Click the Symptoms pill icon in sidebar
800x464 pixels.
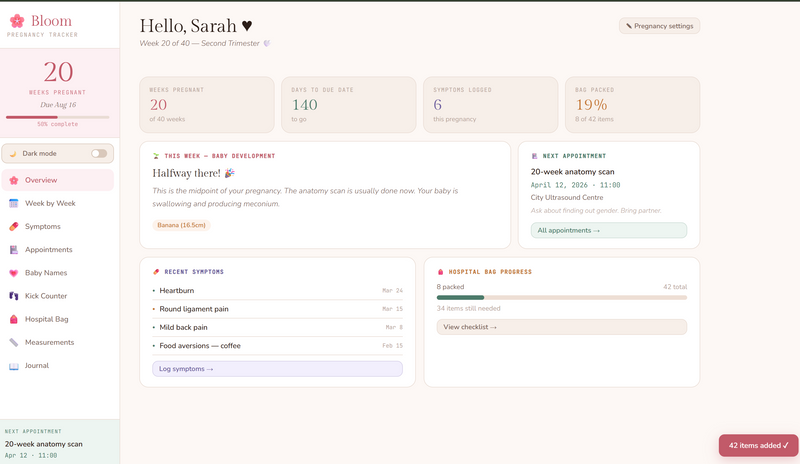click(14, 226)
